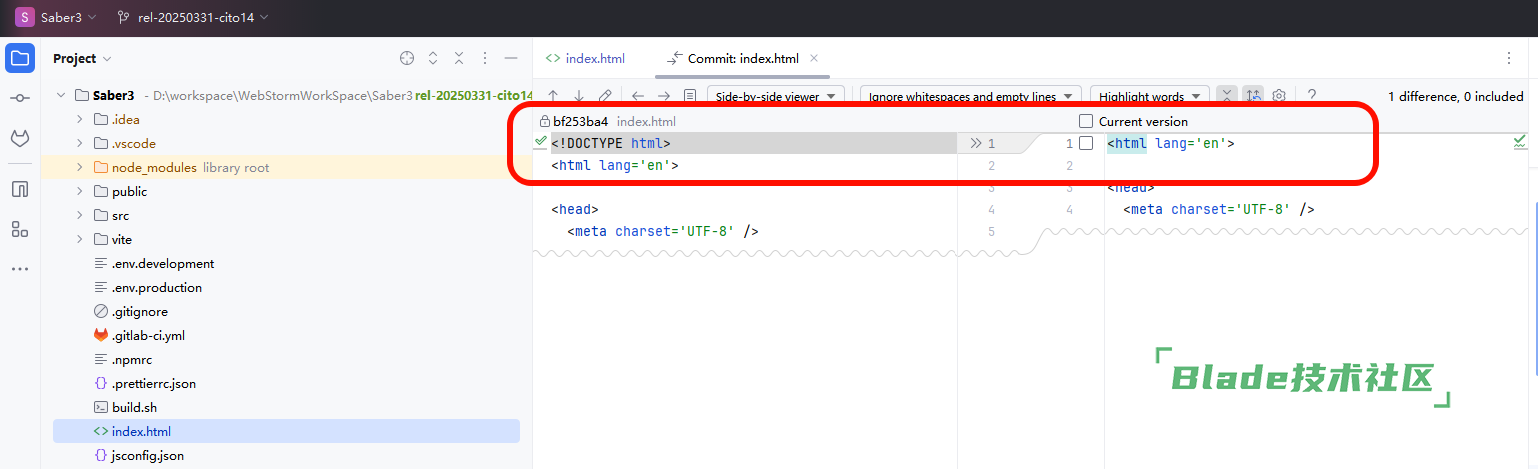Jump to source pencil icon
This screenshot has width=1538, height=469.
point(605,97)
